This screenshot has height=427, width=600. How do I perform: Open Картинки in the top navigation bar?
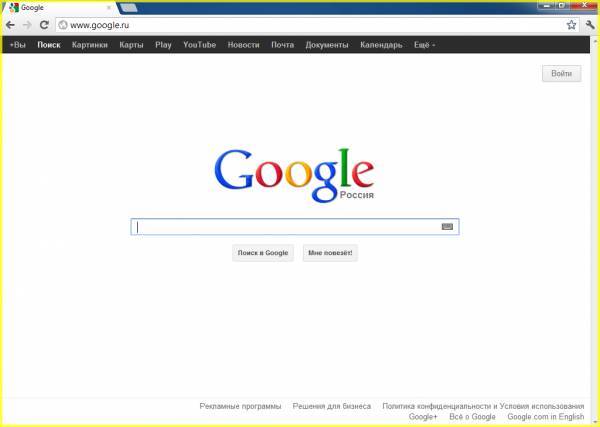(x=89, y=45)
